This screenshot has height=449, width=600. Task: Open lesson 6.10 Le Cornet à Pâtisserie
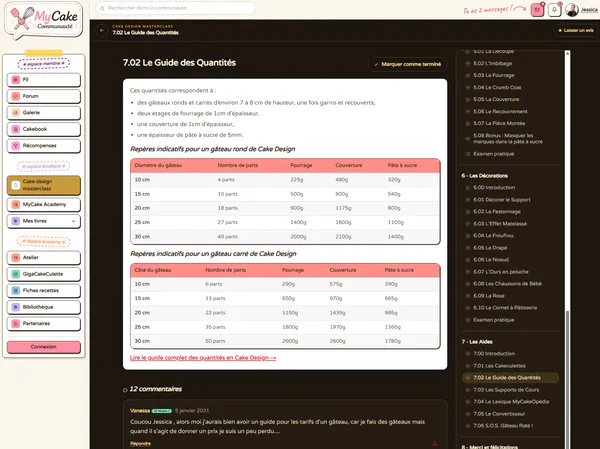coord(505,308)
